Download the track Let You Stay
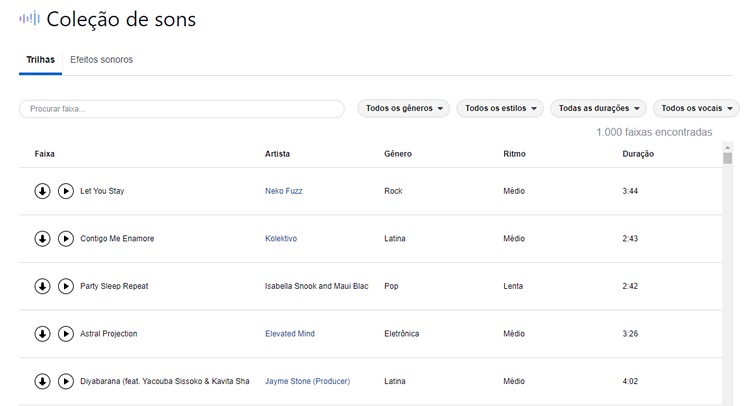 (42, 191)
